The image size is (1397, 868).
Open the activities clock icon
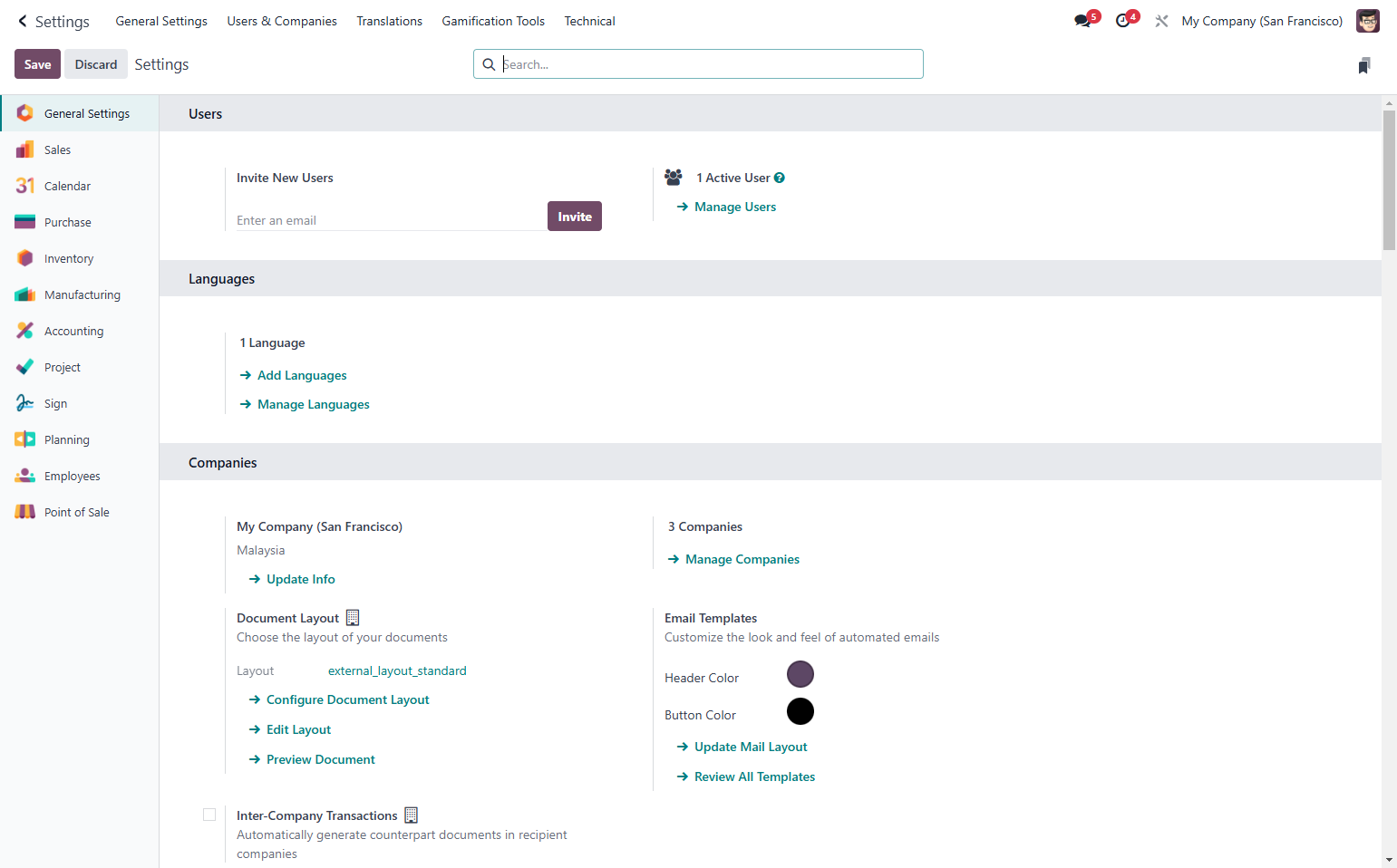(x=1123, y=21)
